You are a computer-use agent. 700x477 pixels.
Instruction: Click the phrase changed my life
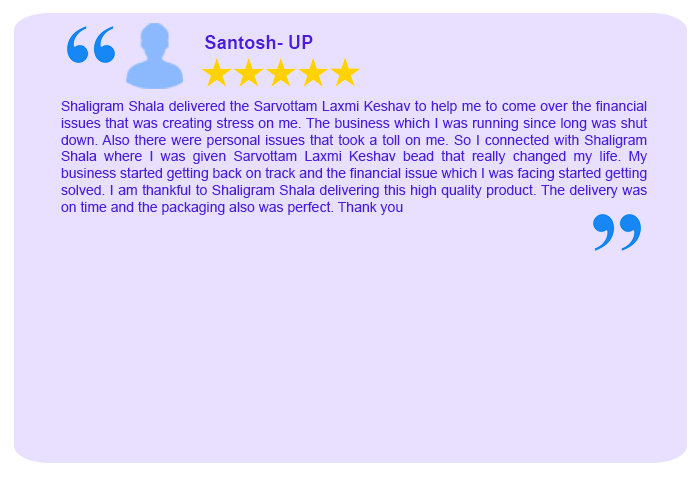click(x=567, y=156)
